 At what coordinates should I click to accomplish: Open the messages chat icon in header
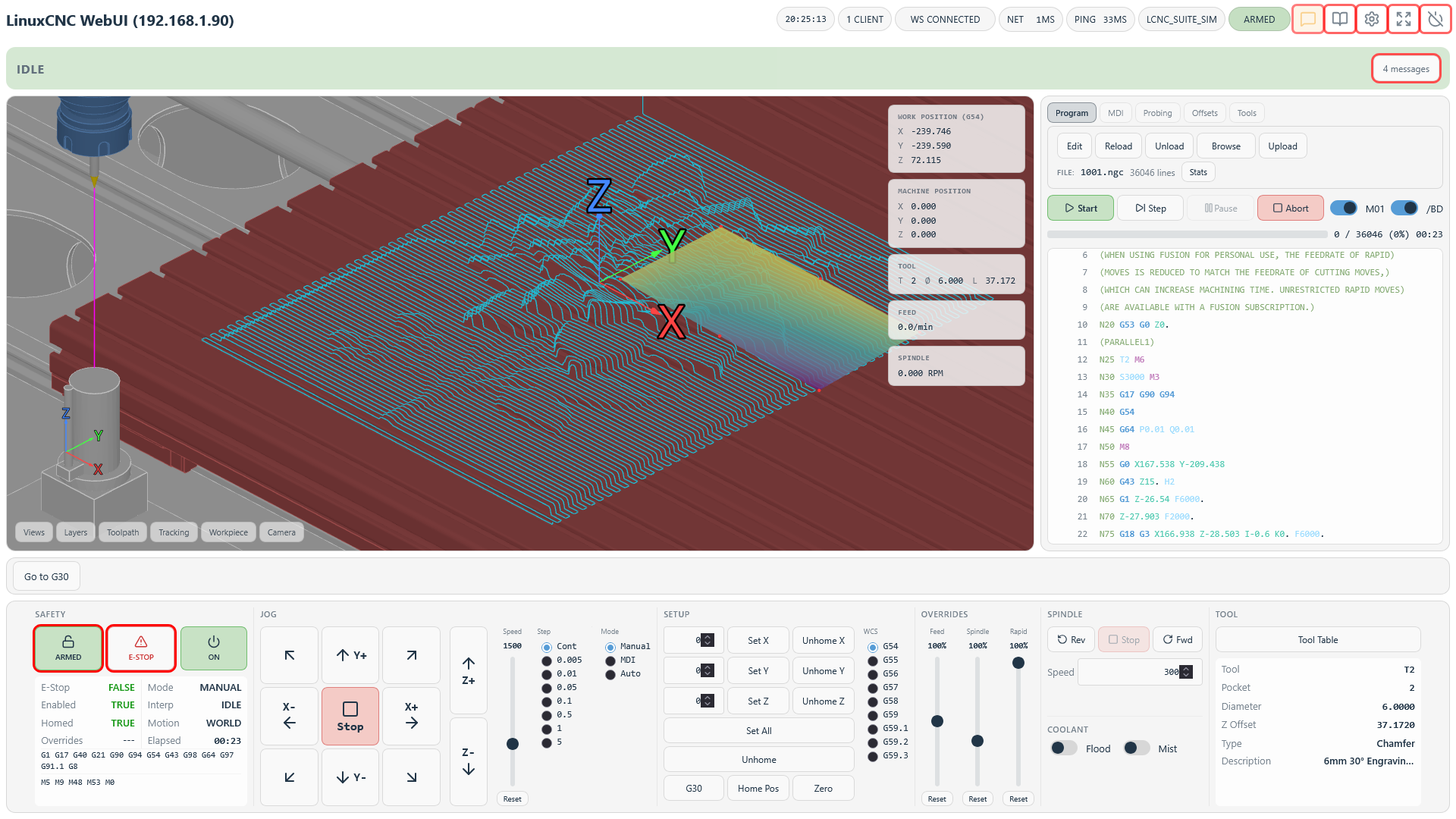click(1307, 19)
